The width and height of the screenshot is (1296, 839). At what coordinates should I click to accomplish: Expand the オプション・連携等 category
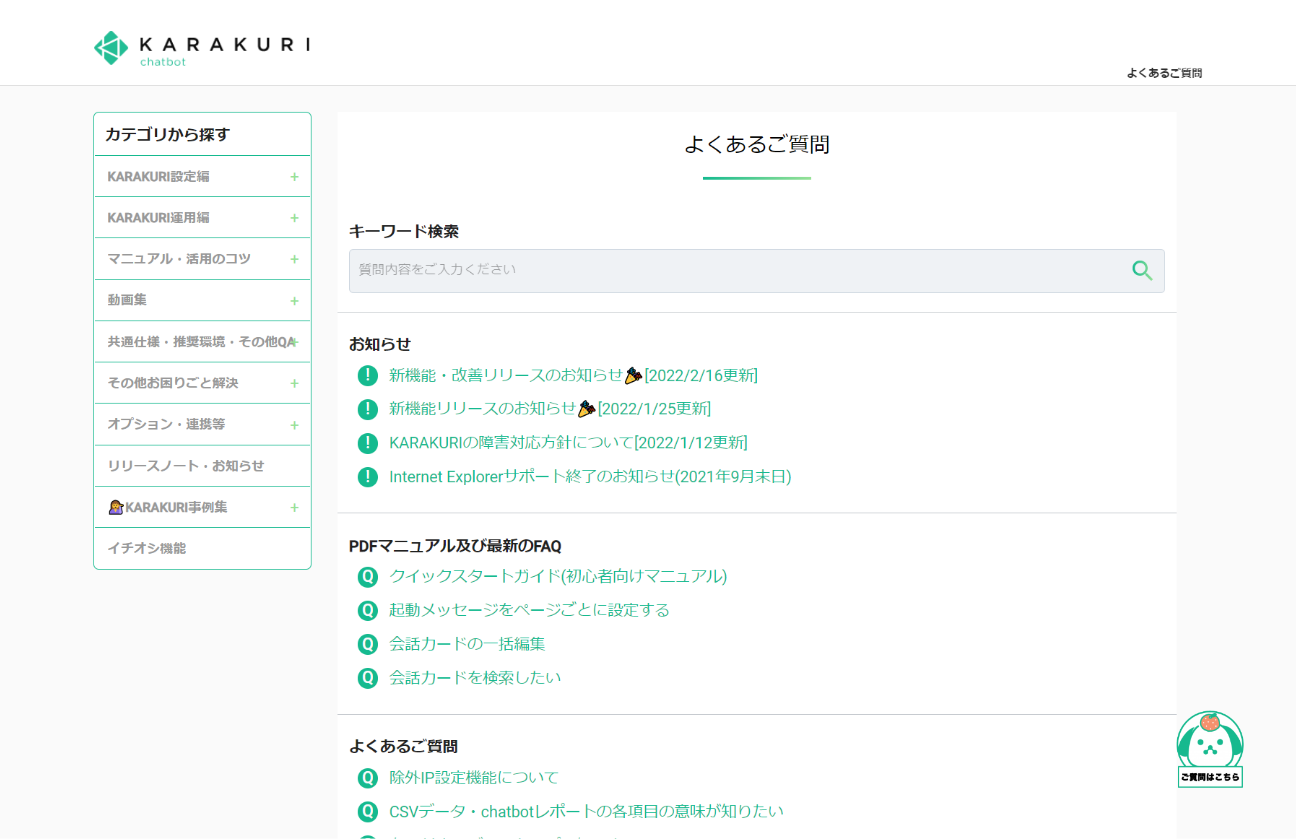pos(294,425)
